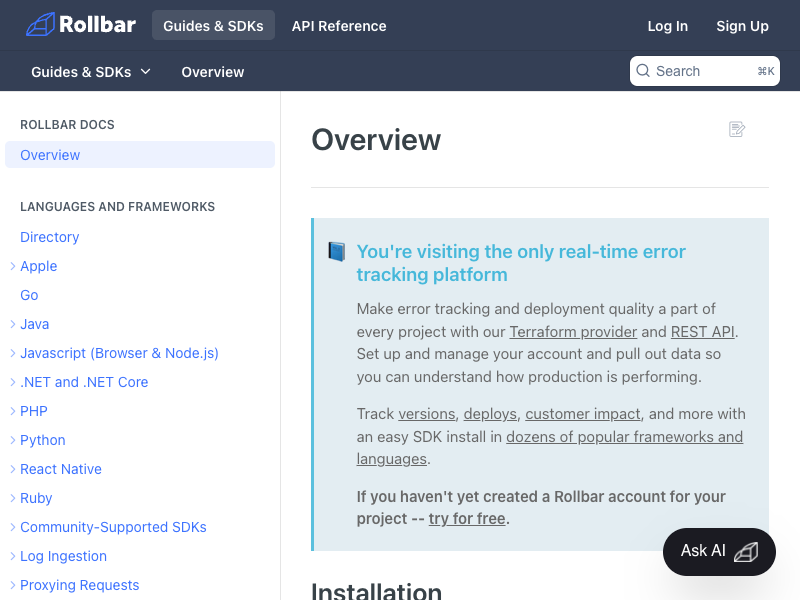
Task: Follow the try for free link
Action: (x=467, y=518)
